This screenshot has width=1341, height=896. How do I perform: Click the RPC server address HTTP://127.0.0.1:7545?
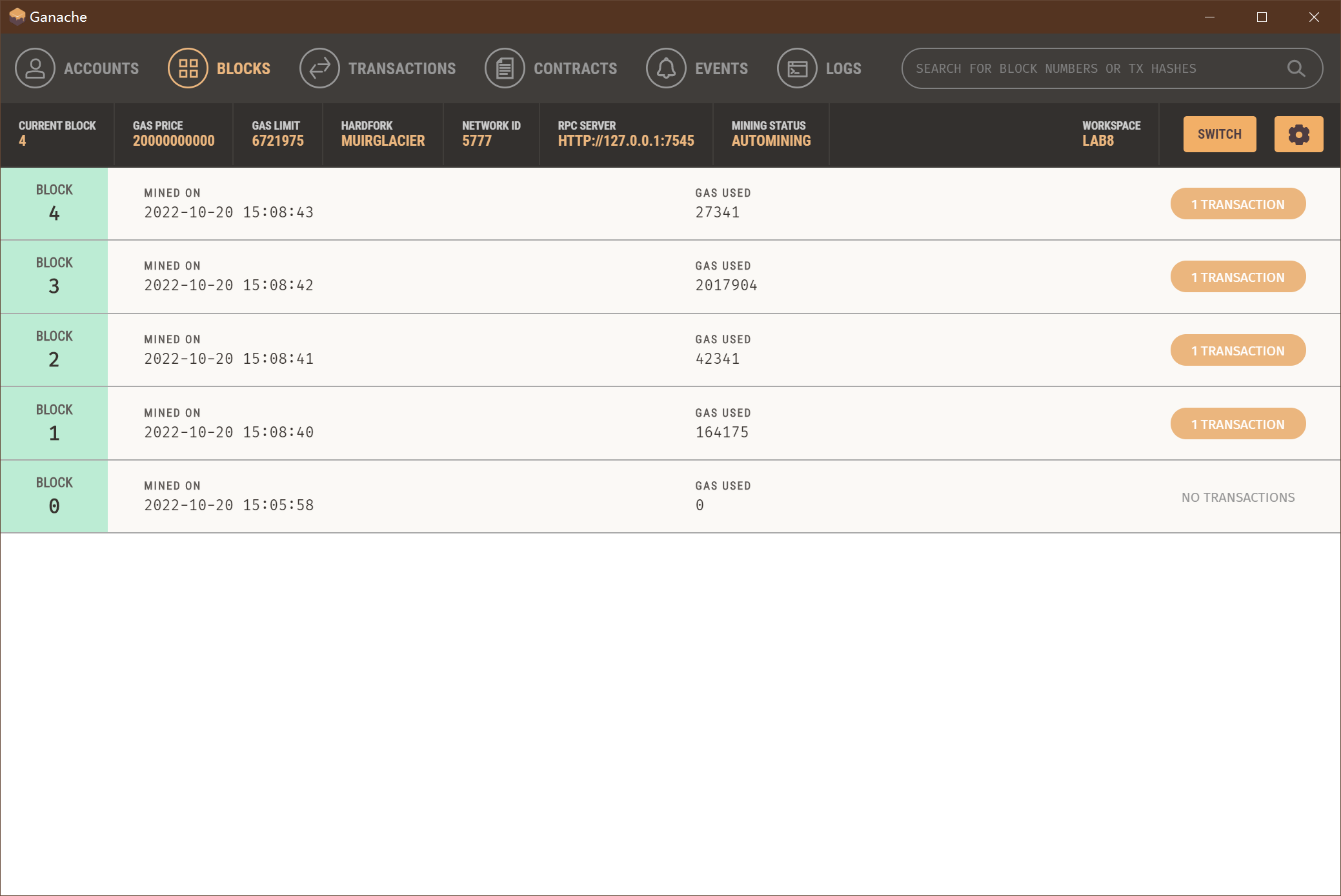tap(626, 141)
